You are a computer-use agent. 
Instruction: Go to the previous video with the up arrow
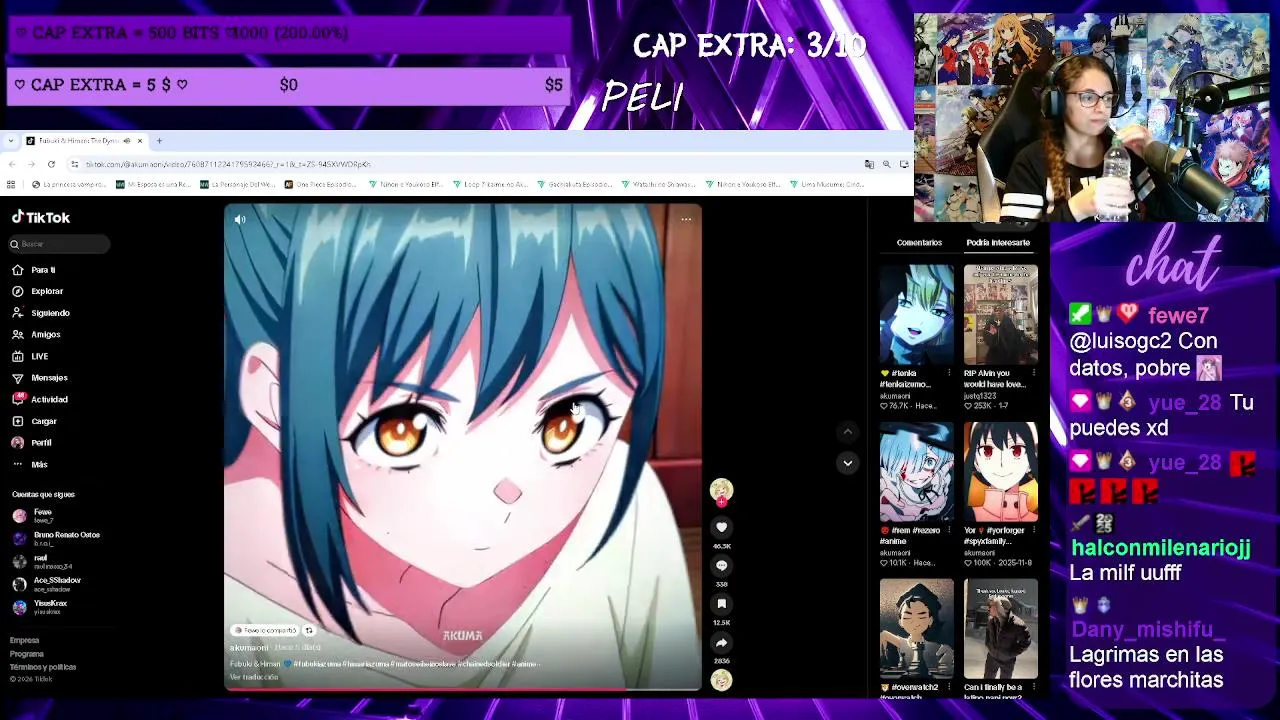pyautogui.click(x=847, y=432)
